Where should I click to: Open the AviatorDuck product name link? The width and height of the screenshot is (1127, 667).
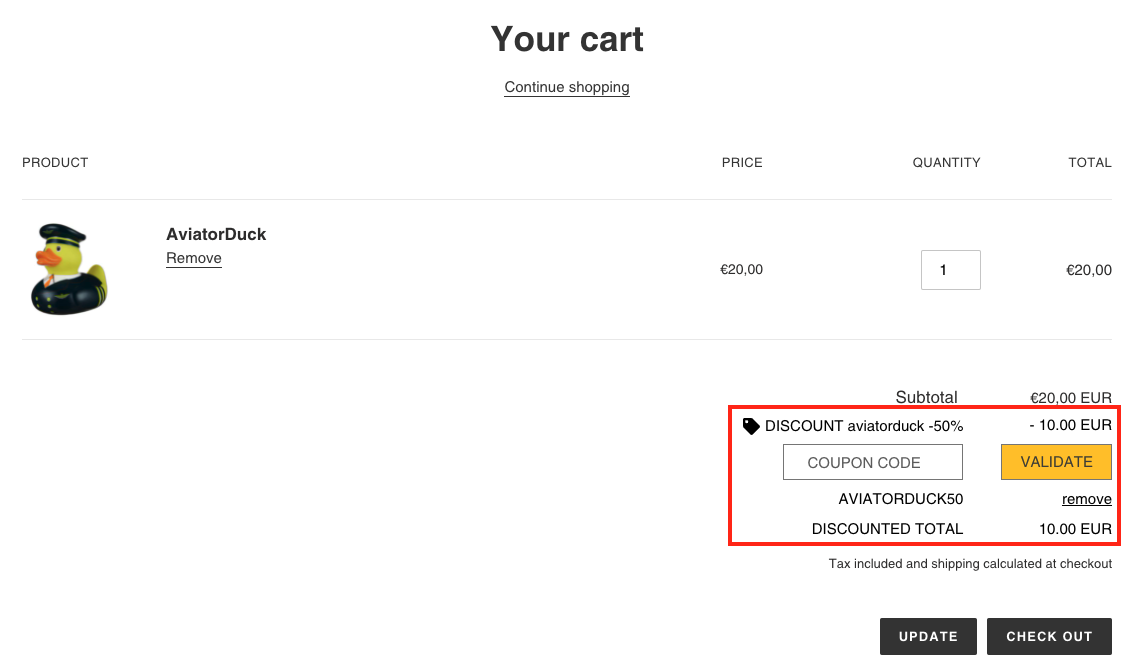tap(216, 234)
